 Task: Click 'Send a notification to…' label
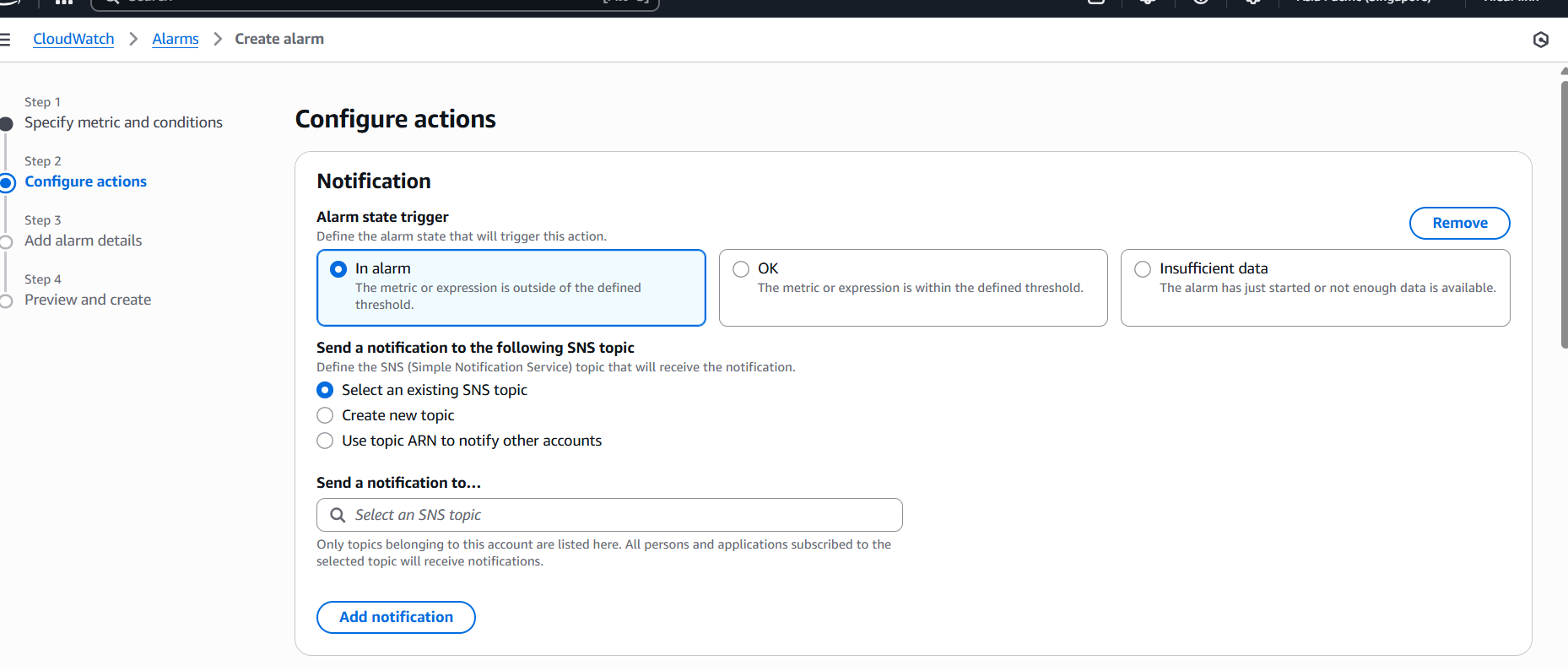click(398, 483)
